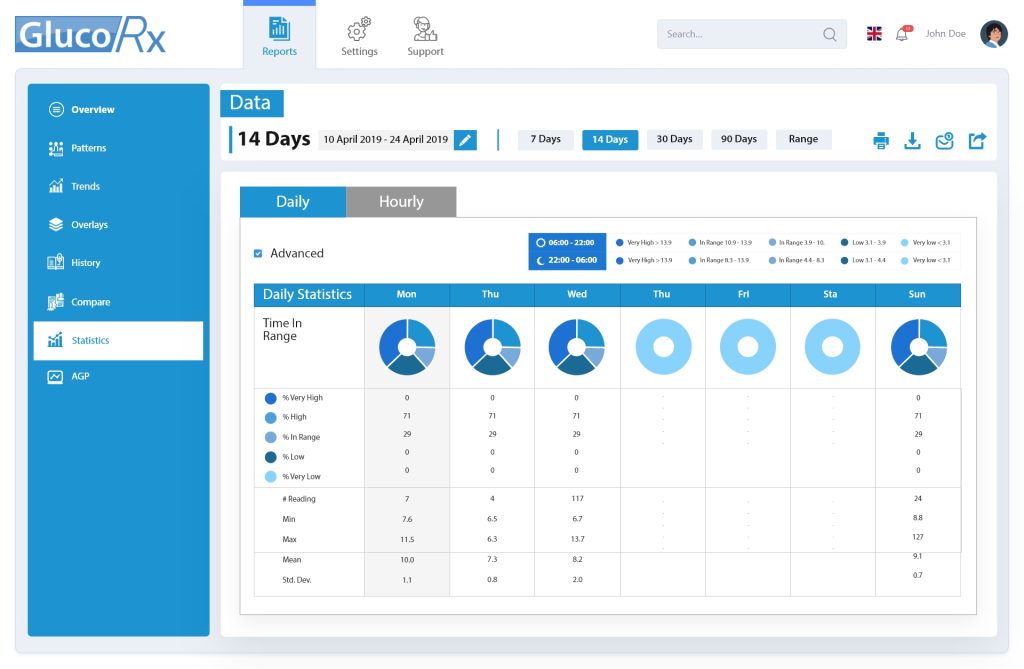Click the Daily Statistics header
Screen dimensions: 1024x669
click(308, 295)
